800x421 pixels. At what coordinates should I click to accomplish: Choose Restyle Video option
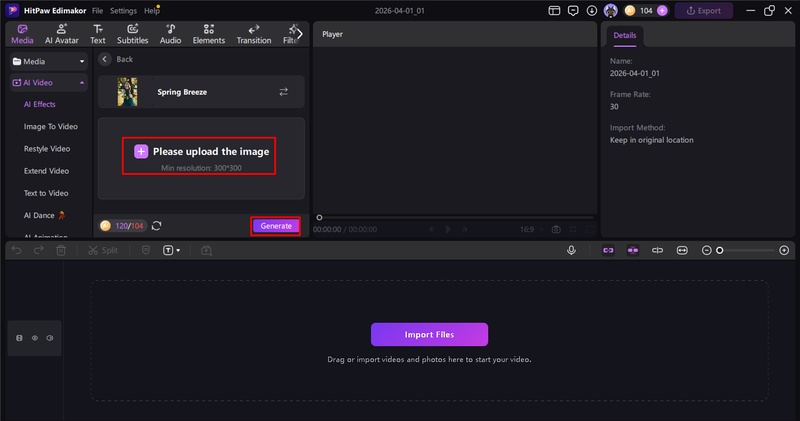[x=47, y=149]
